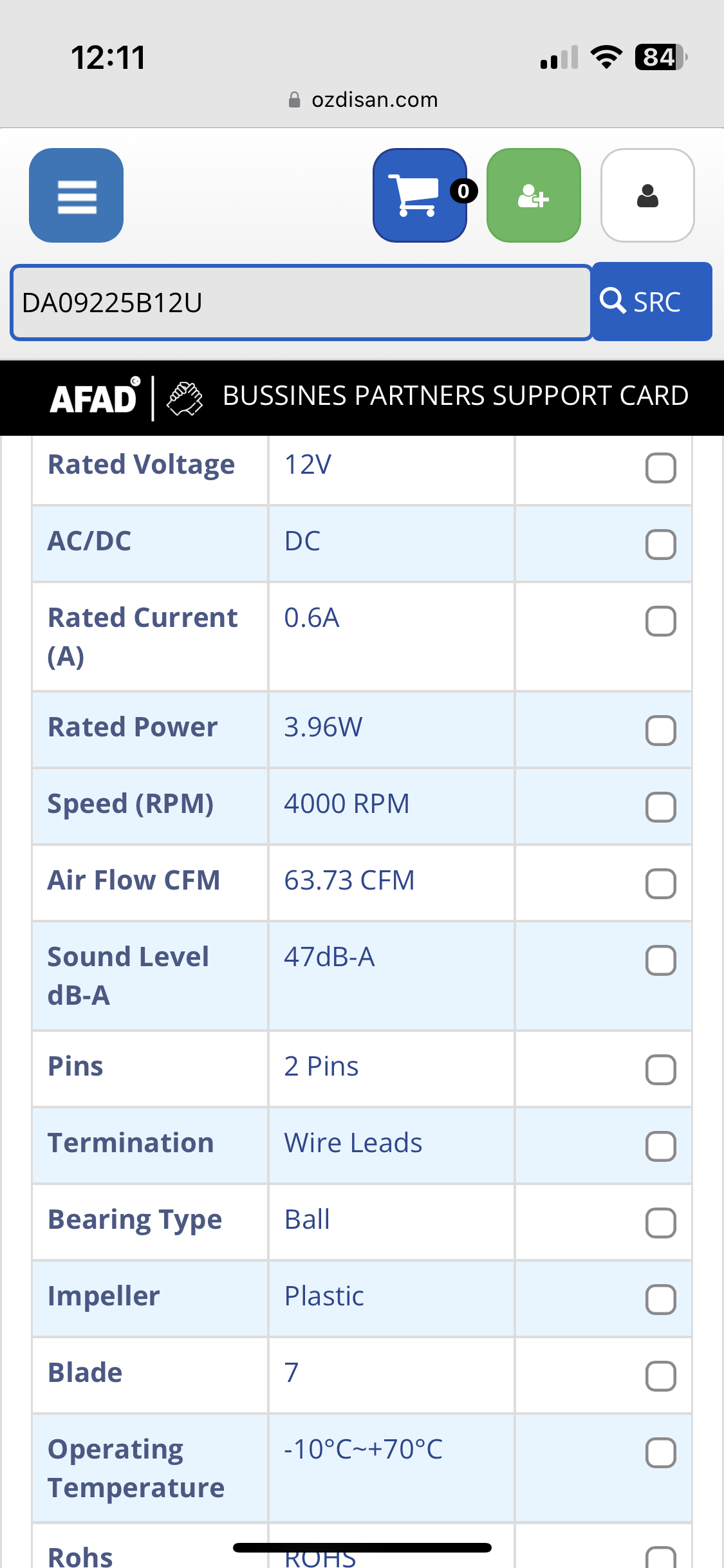The width and height of the screenshot is (724, 1568).
Task: Focus the DA09225B12U search field
Action: point(301,303)
